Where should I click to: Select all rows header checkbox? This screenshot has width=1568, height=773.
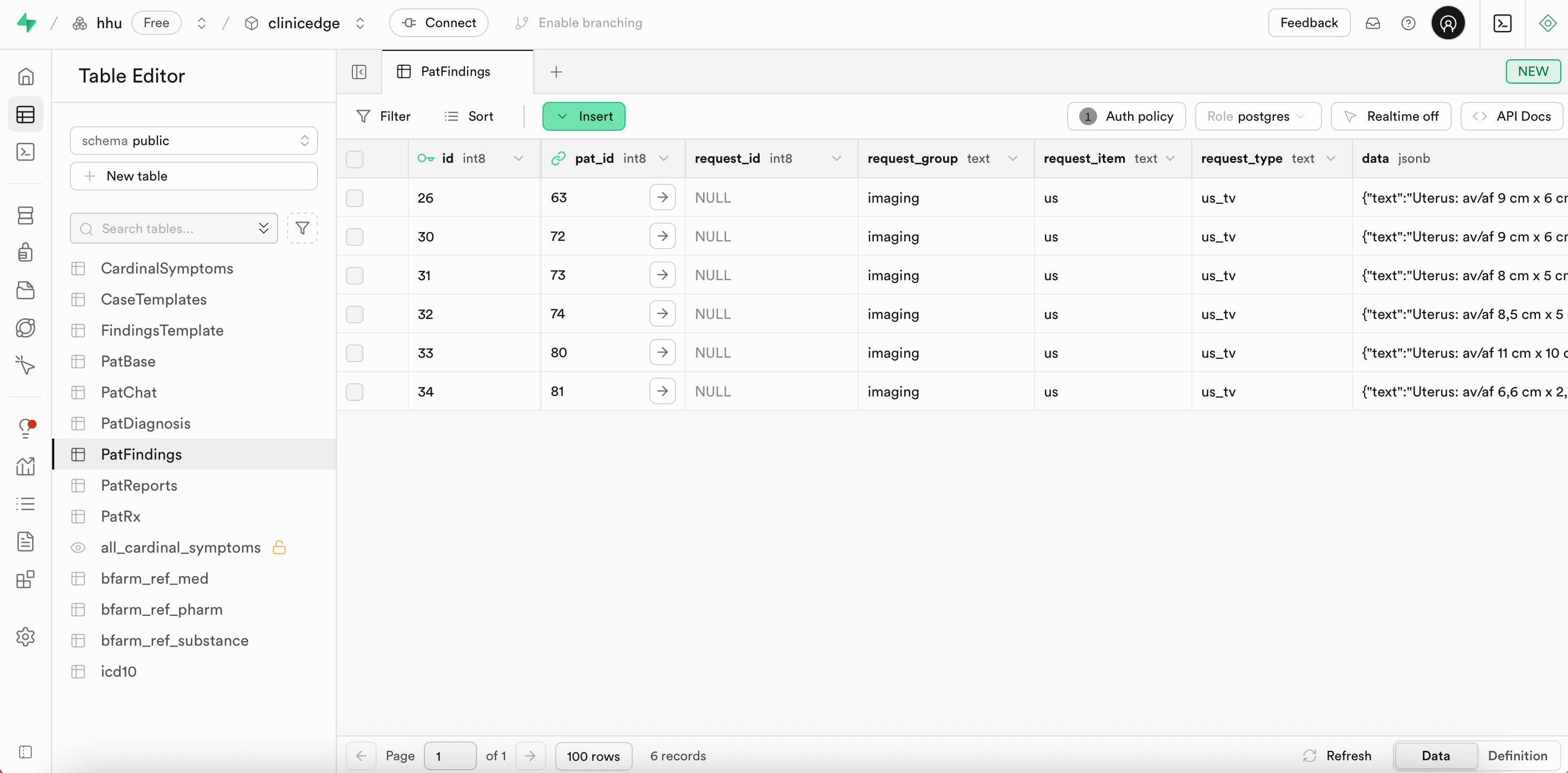[354, 159]
